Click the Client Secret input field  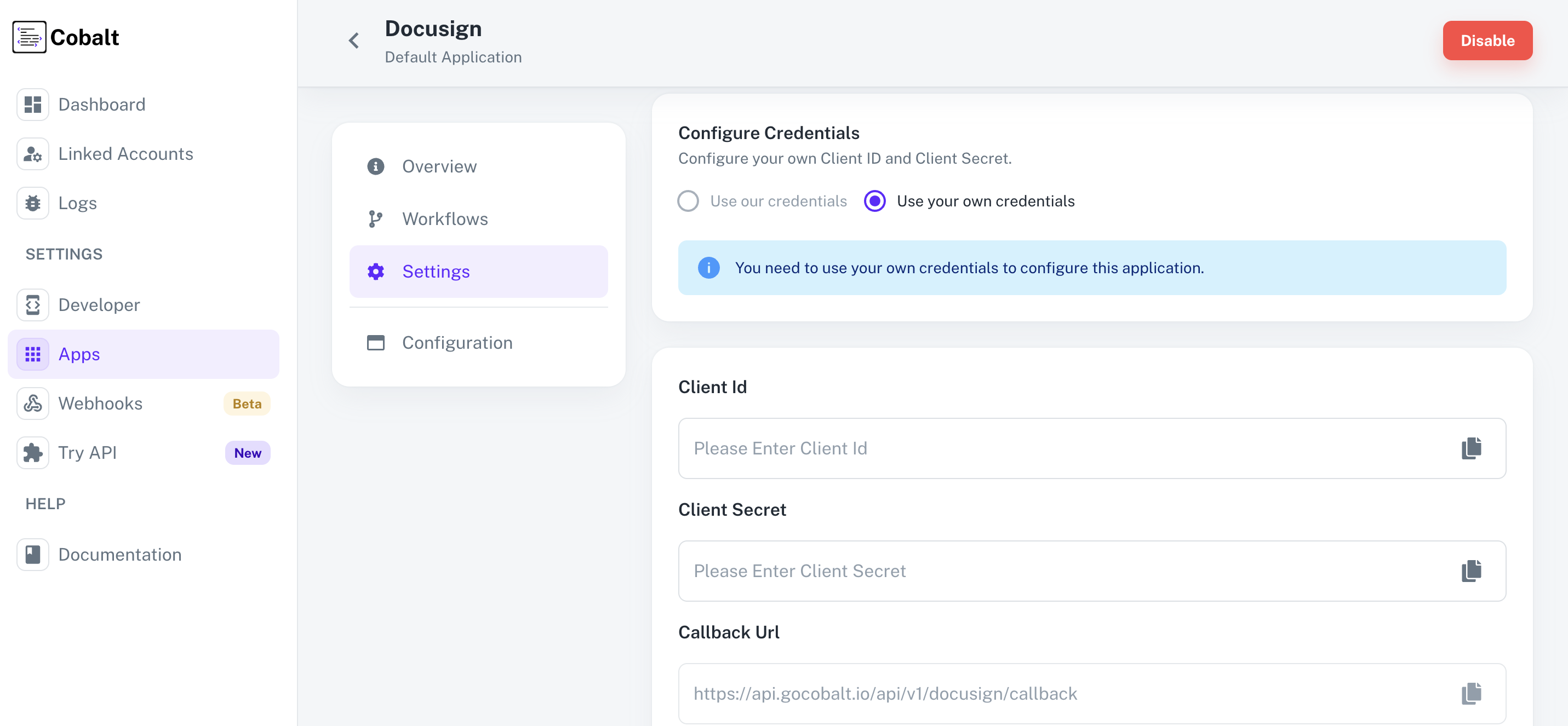(x=1035, y=571)
